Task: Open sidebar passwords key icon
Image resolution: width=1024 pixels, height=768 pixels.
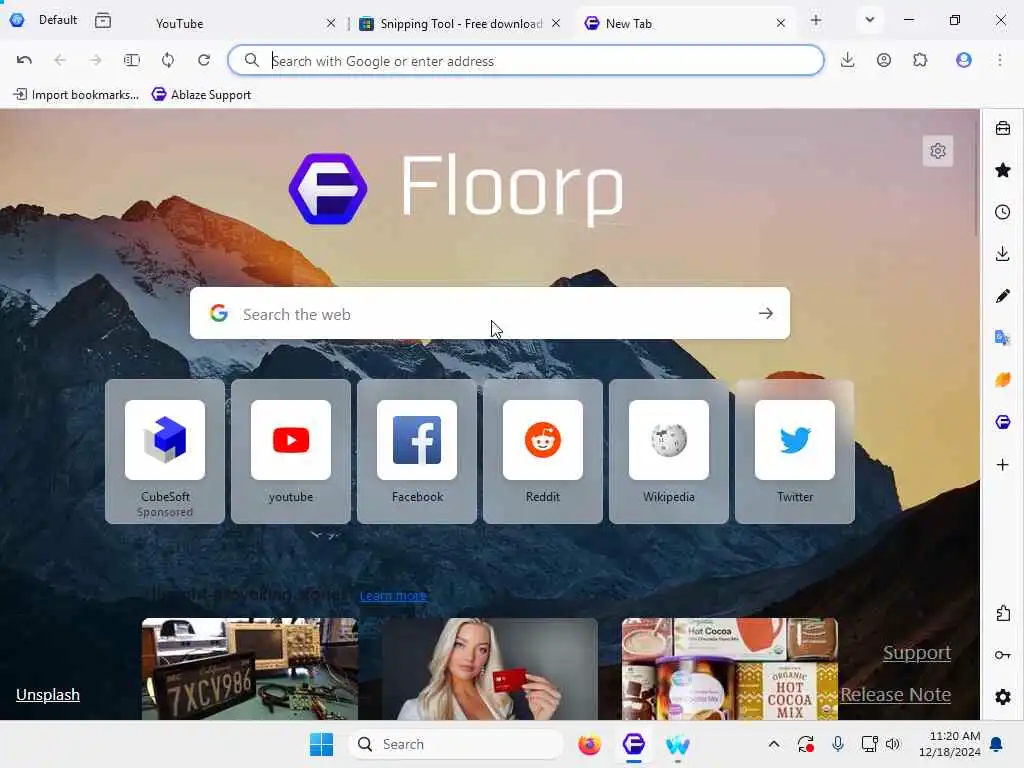Action: (1002, 655)
